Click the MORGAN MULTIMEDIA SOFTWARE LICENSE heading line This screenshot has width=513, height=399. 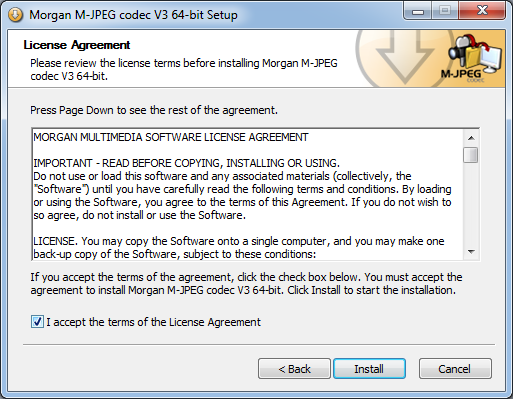coord(171,137)
